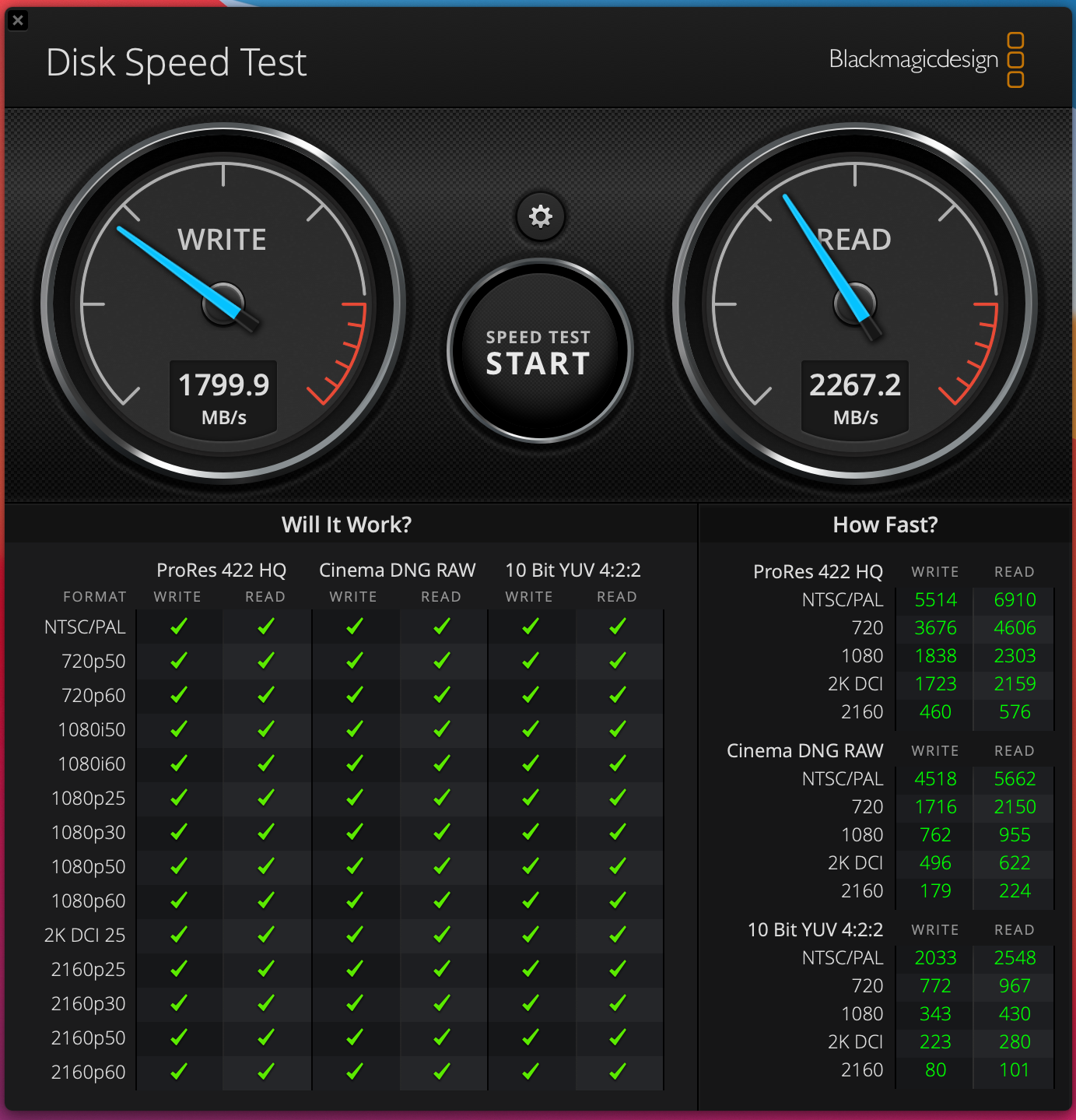Click 10 Bit YUV 1080 write value 343

point(936,1014)
